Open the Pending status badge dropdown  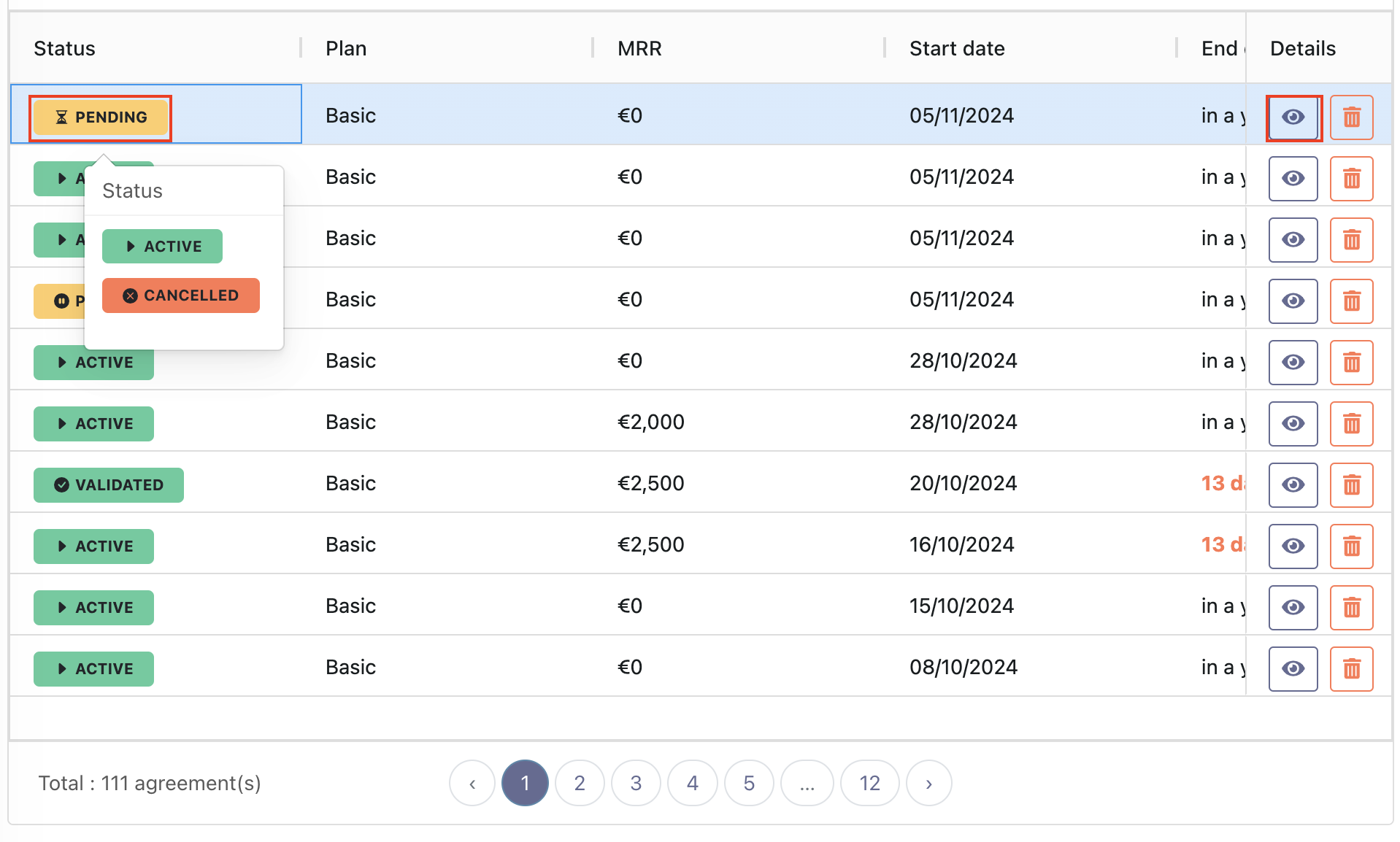click(101, 117)
